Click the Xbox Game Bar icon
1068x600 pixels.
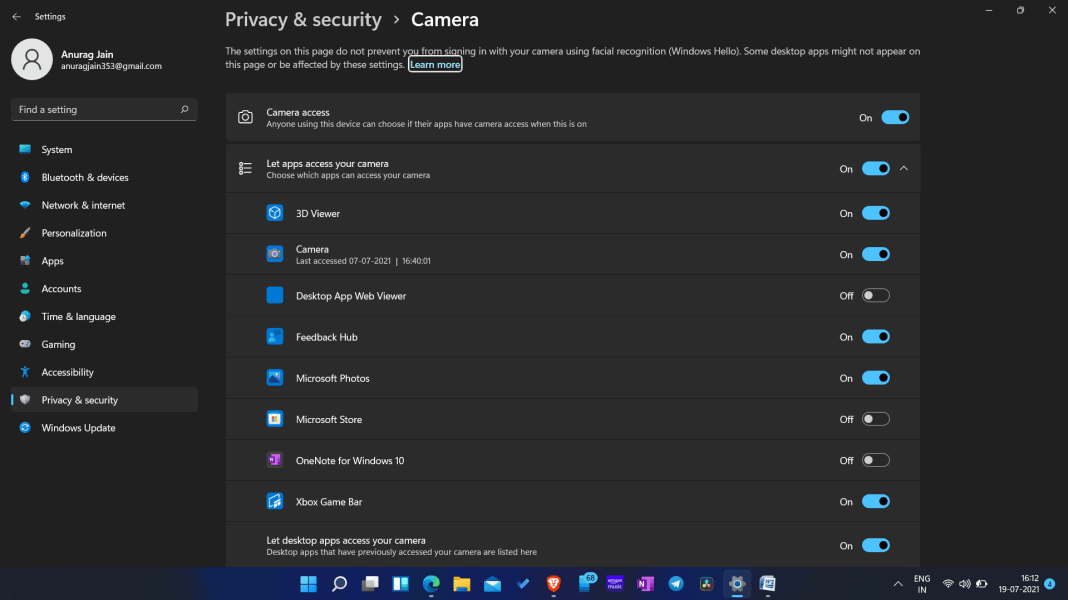(x=275, y=501)
